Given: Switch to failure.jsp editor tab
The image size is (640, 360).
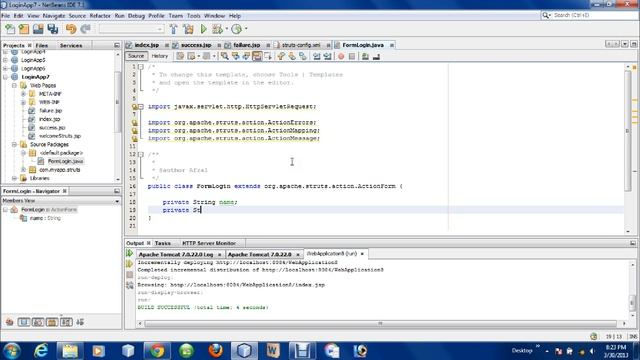Looking at the screenshot, I should point(247,45).
